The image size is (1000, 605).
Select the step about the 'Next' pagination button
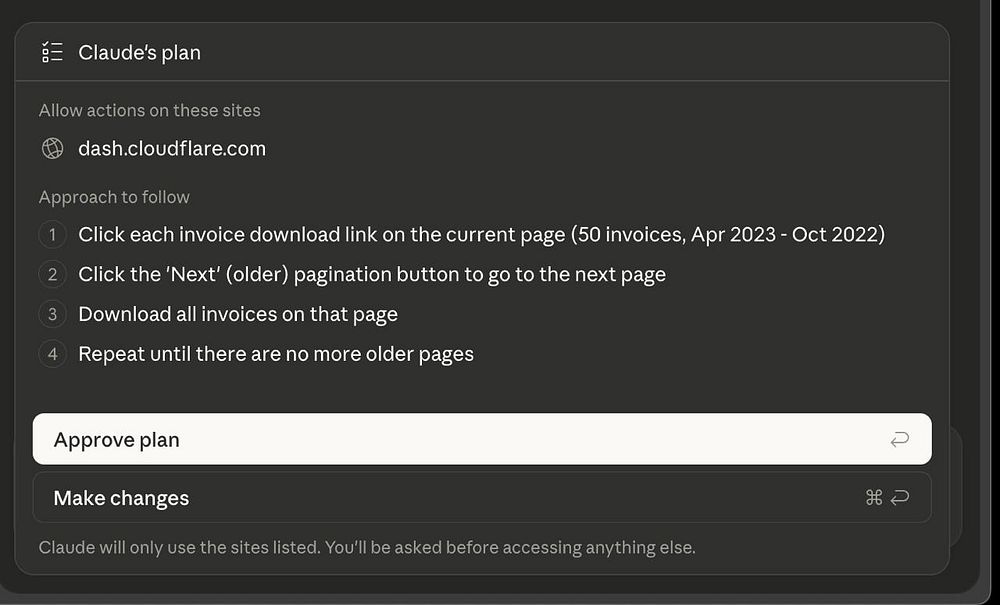tap(371, 274)
